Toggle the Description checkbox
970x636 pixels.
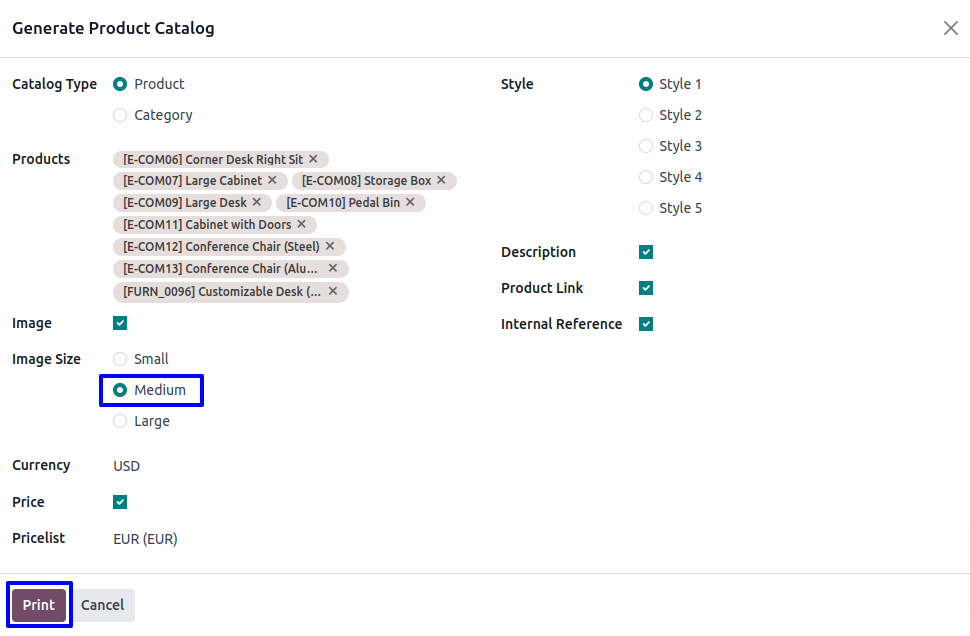tap(646, 252)
